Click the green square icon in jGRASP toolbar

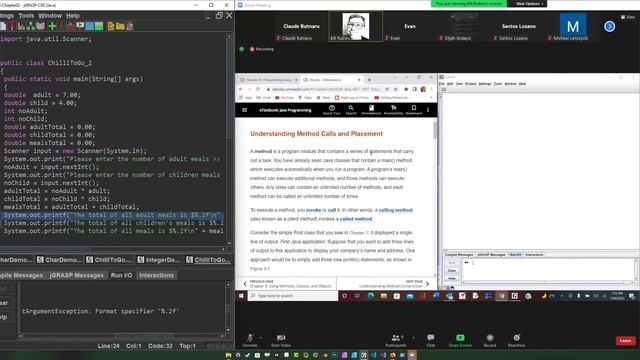click(99, 26)
